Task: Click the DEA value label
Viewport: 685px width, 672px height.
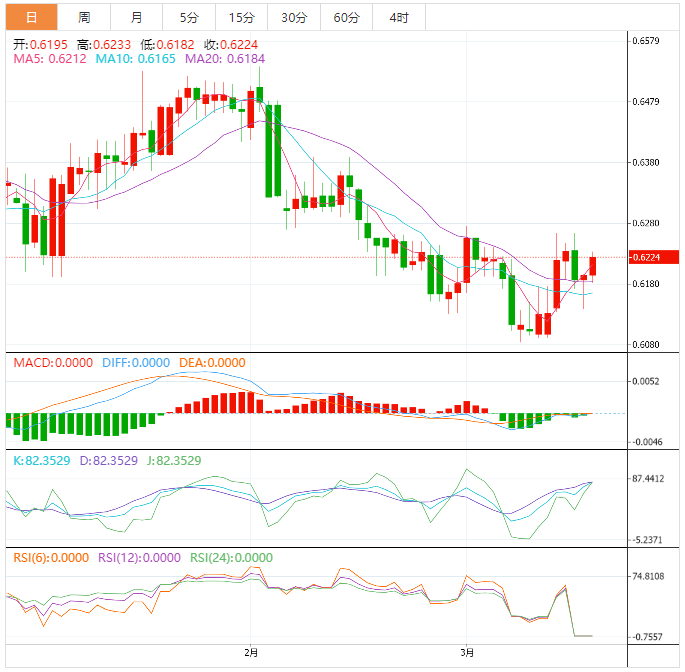Action: coord(211,362)
